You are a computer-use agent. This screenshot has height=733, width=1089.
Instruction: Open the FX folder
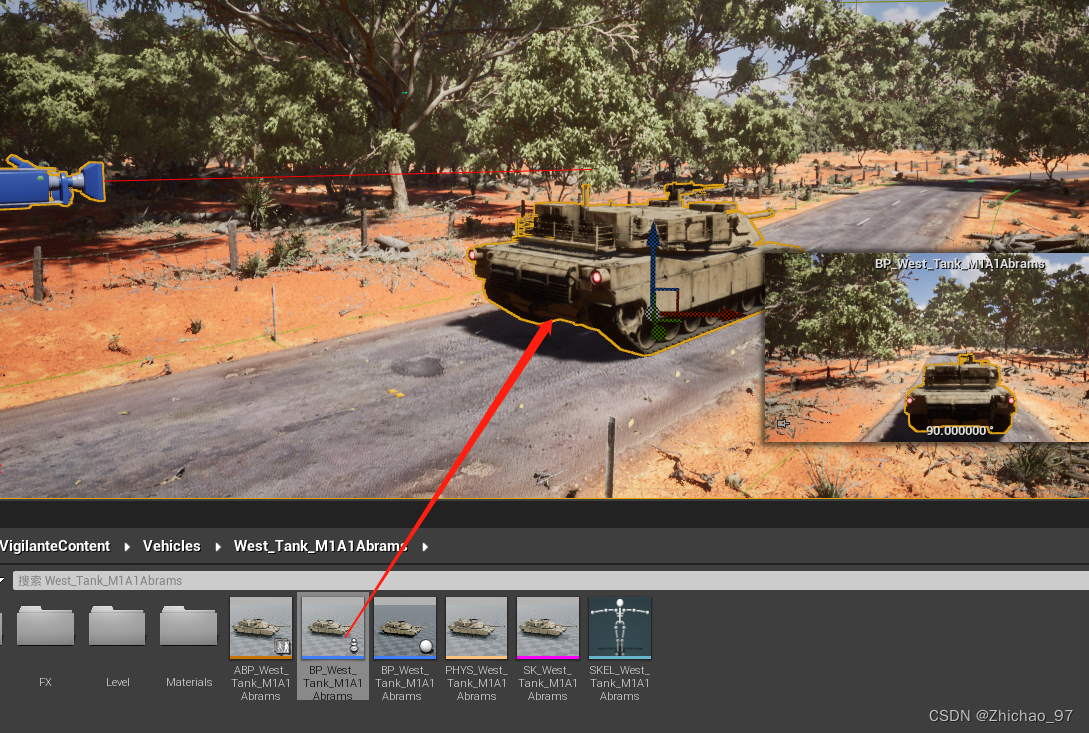45,626
